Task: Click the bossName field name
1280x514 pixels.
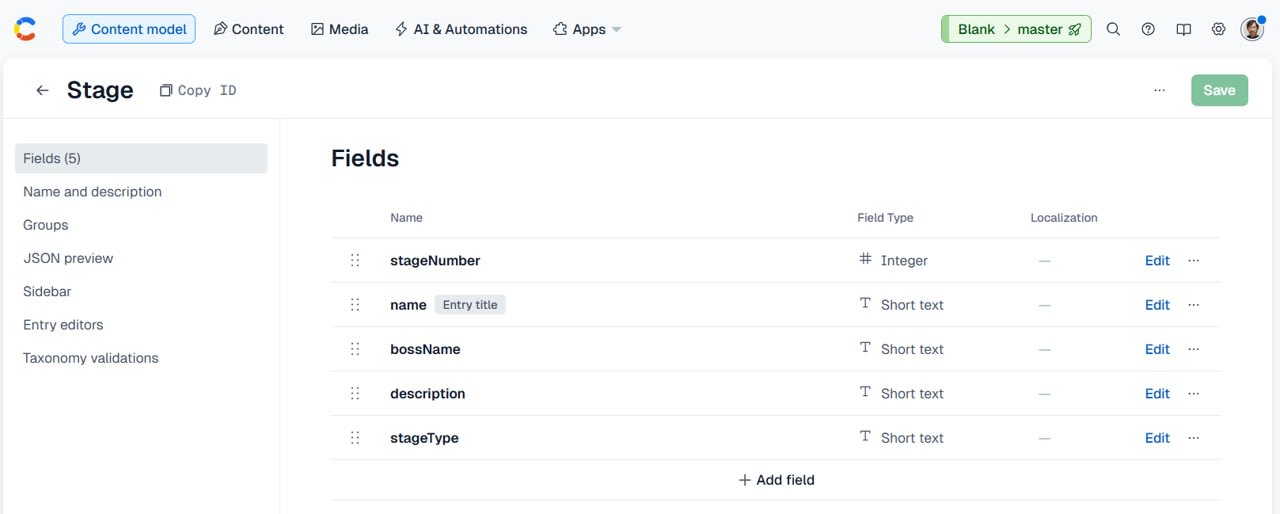Action: coord(425,349)
